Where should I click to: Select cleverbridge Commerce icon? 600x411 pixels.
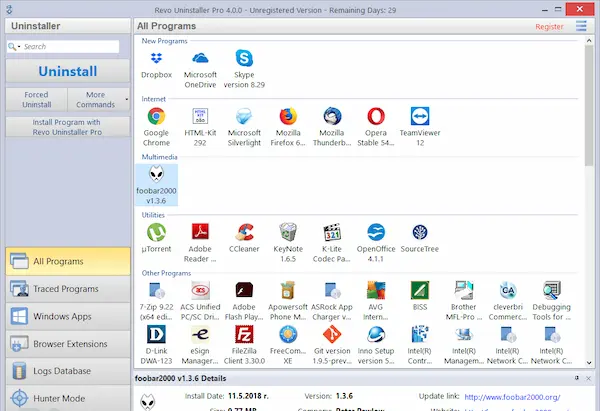pos(508,290)
